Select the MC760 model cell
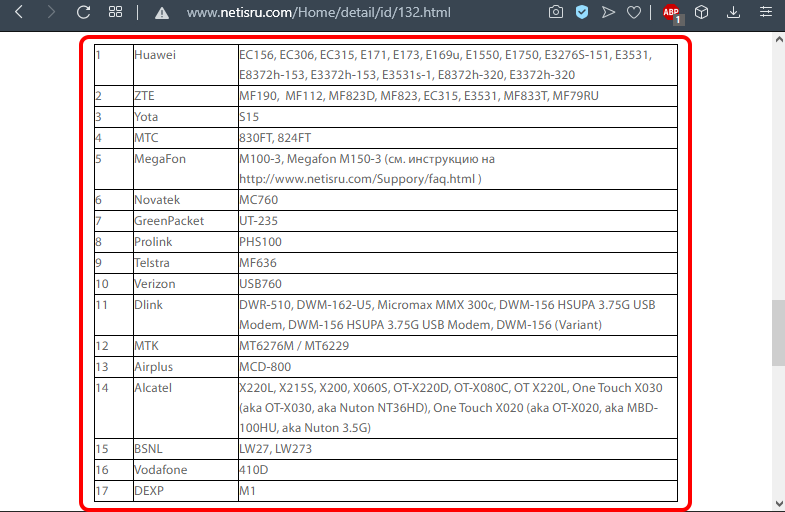This screenshot has height=512, width=785. [x=458, y=200]
